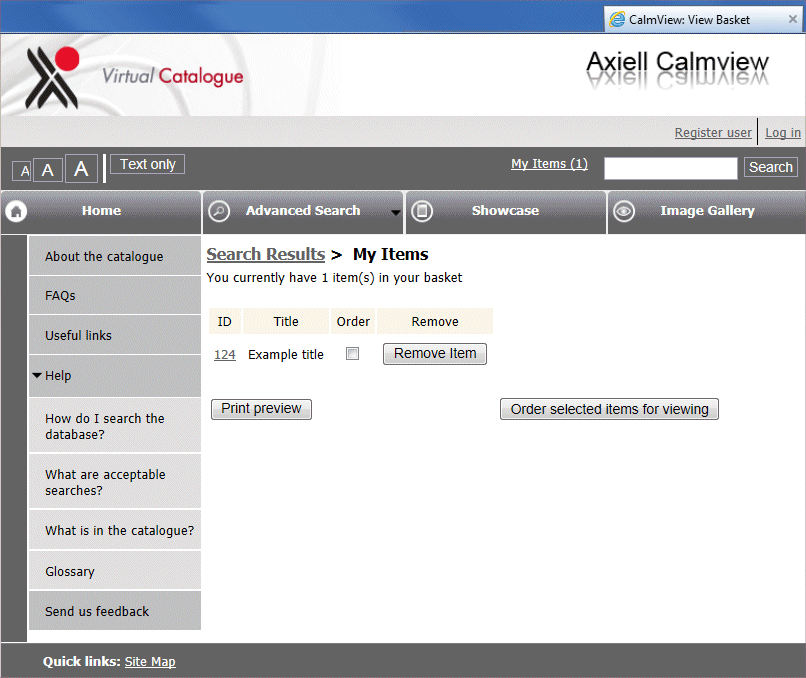Open Useful links in the sidebar
Viewport: 806px width, 678px height.
click(115, 335)
